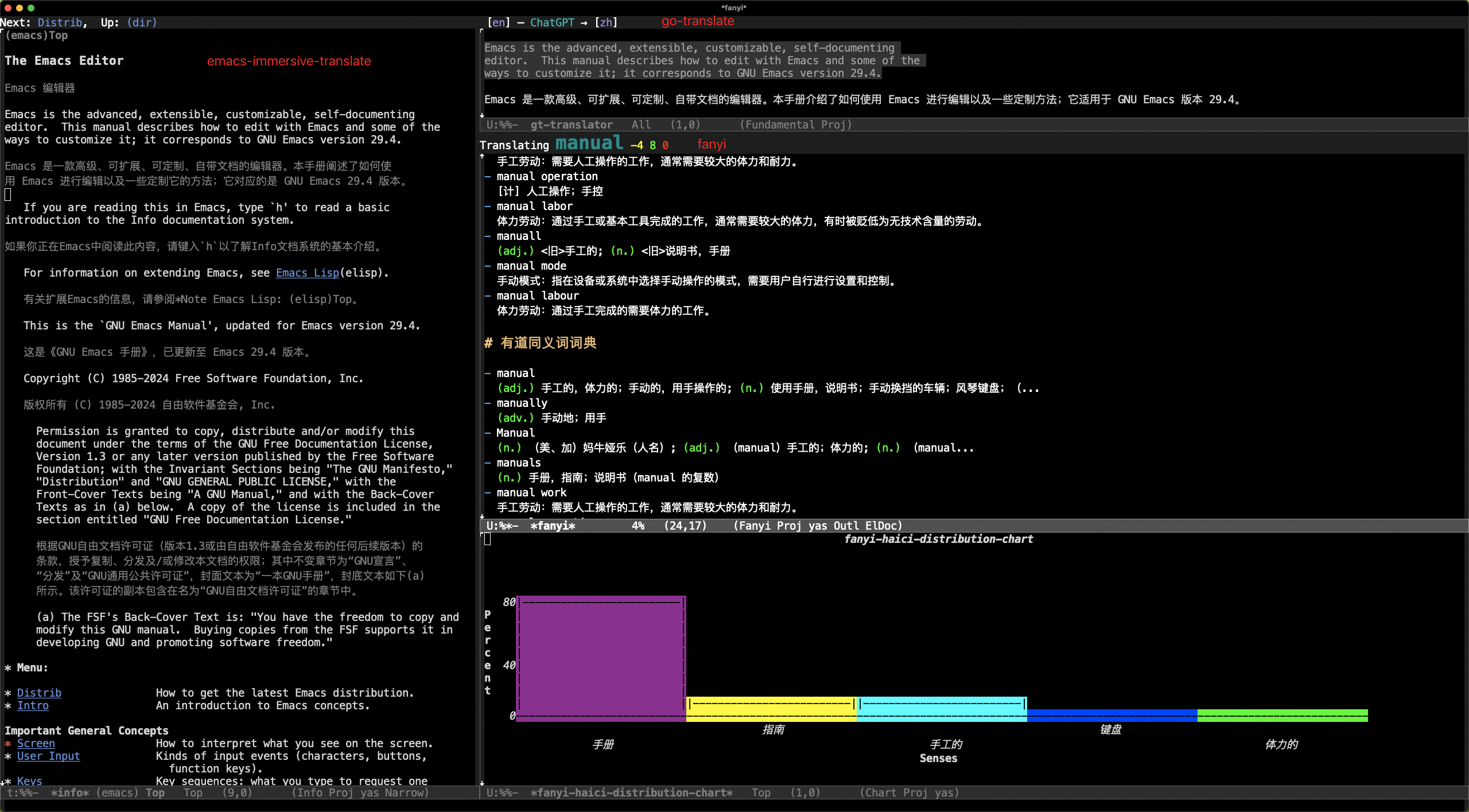Image resolution: width=1469 pixels, height=812 pixels.
Task: Click the 'The Emacs Editor' heading
Action: coord(64,60)
